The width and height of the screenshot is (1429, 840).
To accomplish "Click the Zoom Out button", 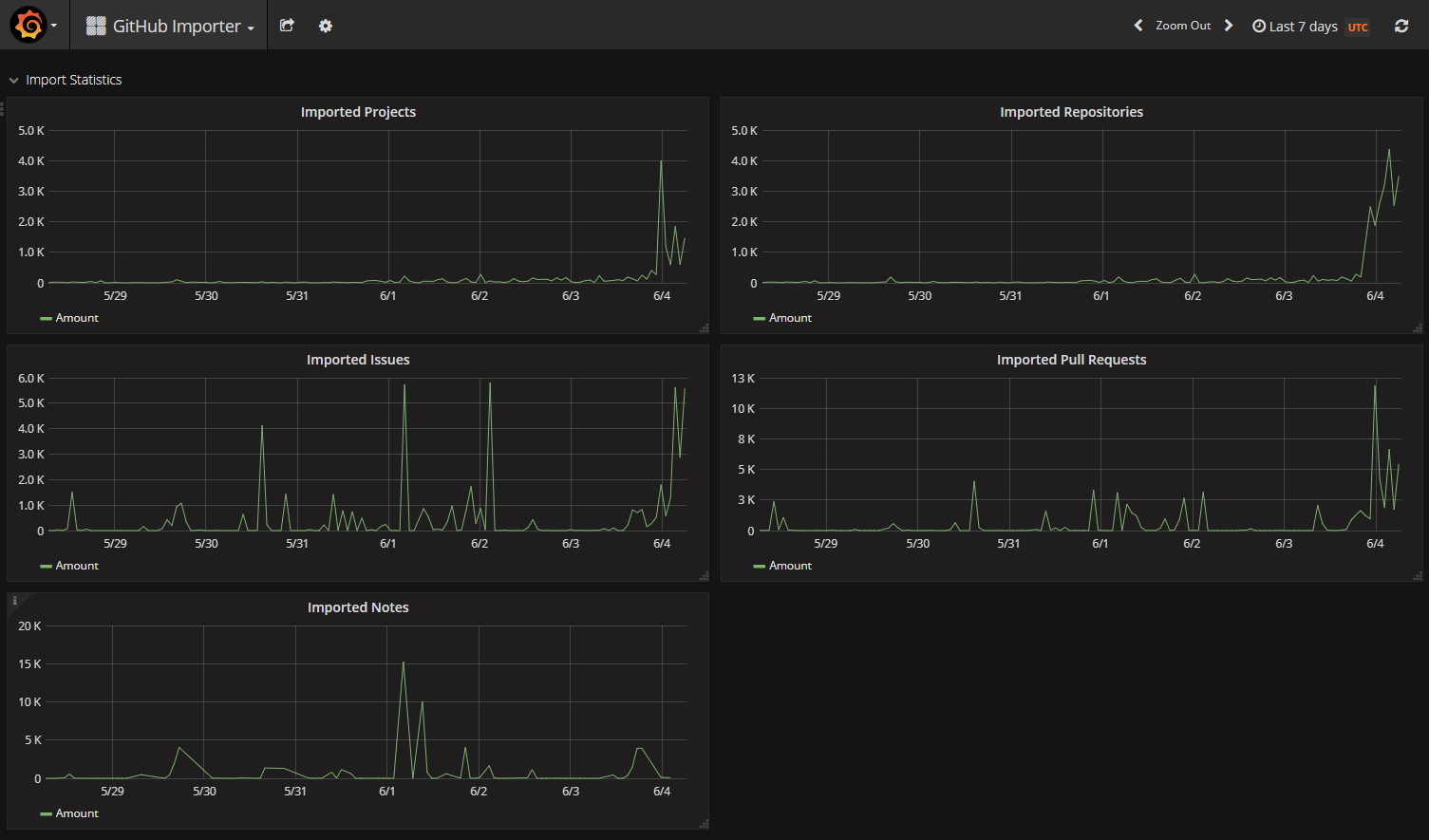I will click(x=1182, y=26).
